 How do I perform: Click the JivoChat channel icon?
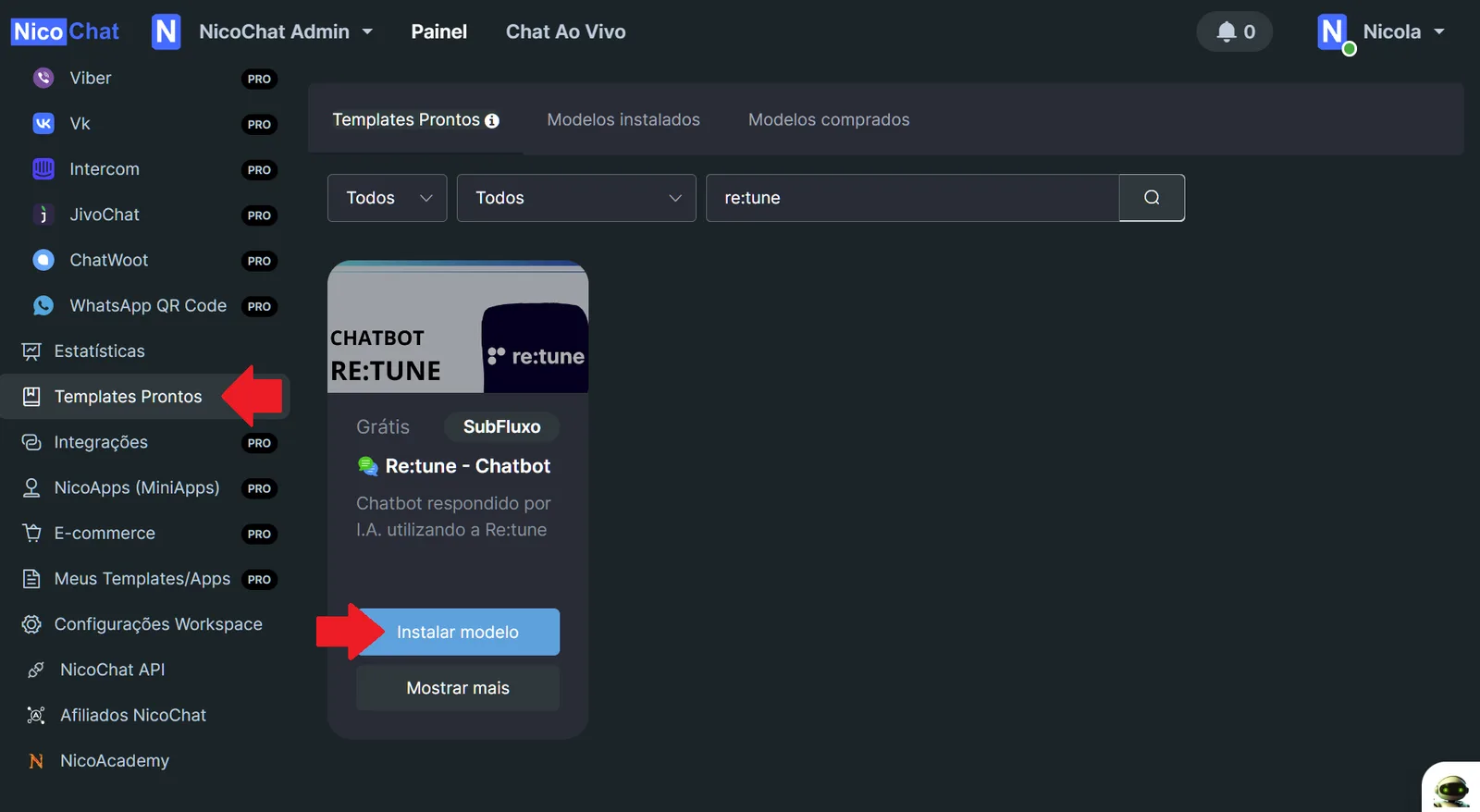[43, 215]
